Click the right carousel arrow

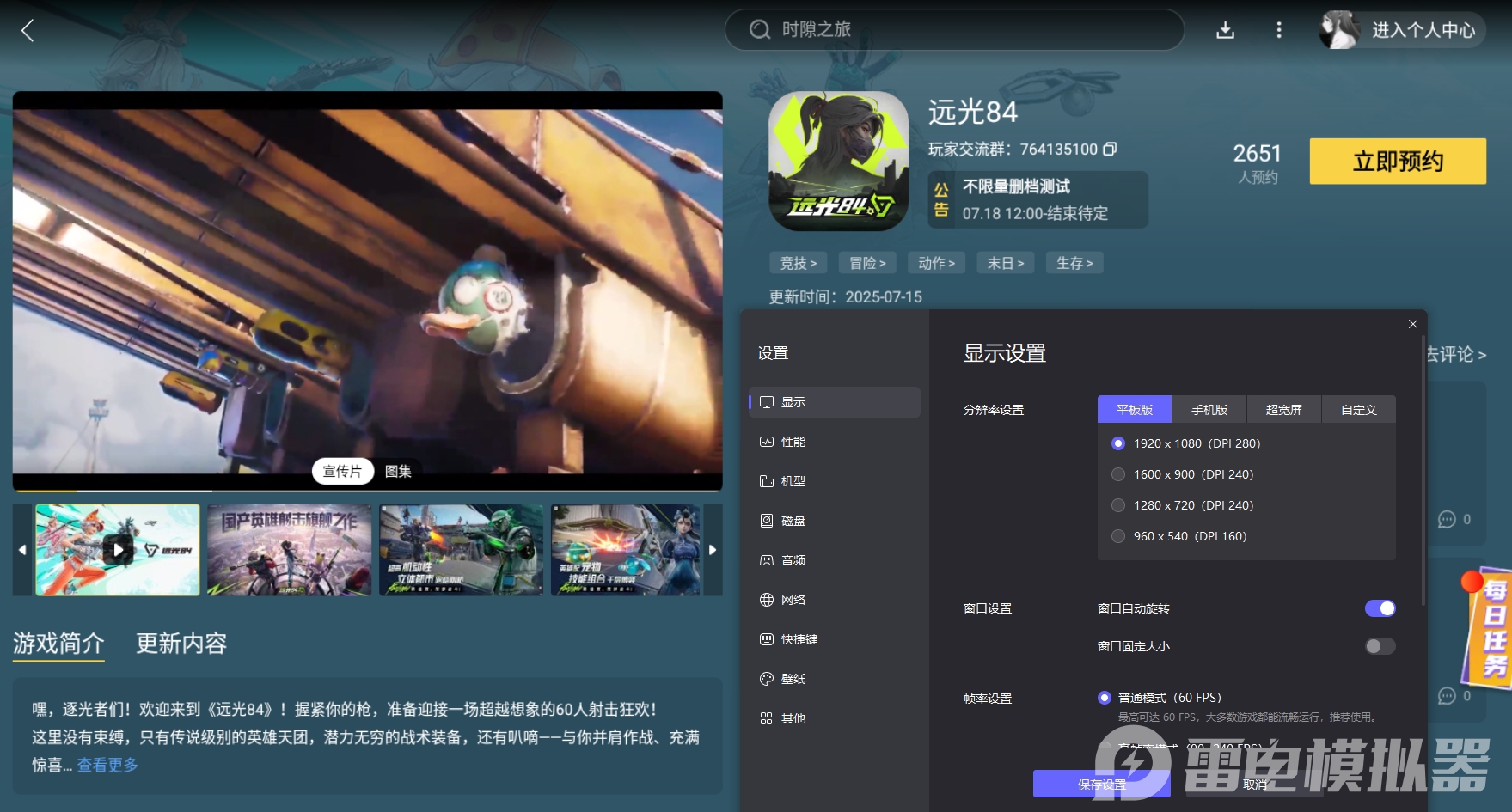pos(713,549)
